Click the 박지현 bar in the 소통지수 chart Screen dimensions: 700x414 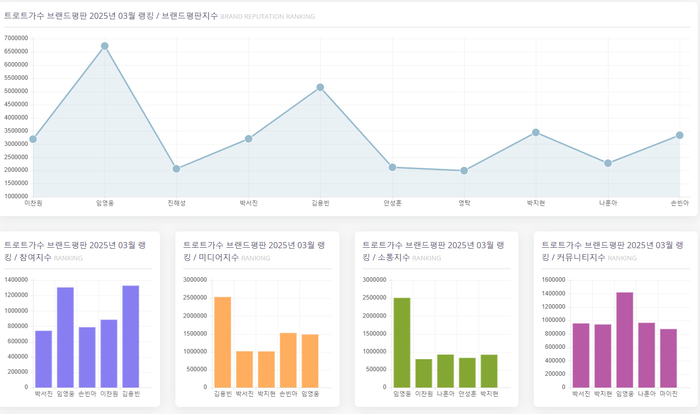[489, 371]
